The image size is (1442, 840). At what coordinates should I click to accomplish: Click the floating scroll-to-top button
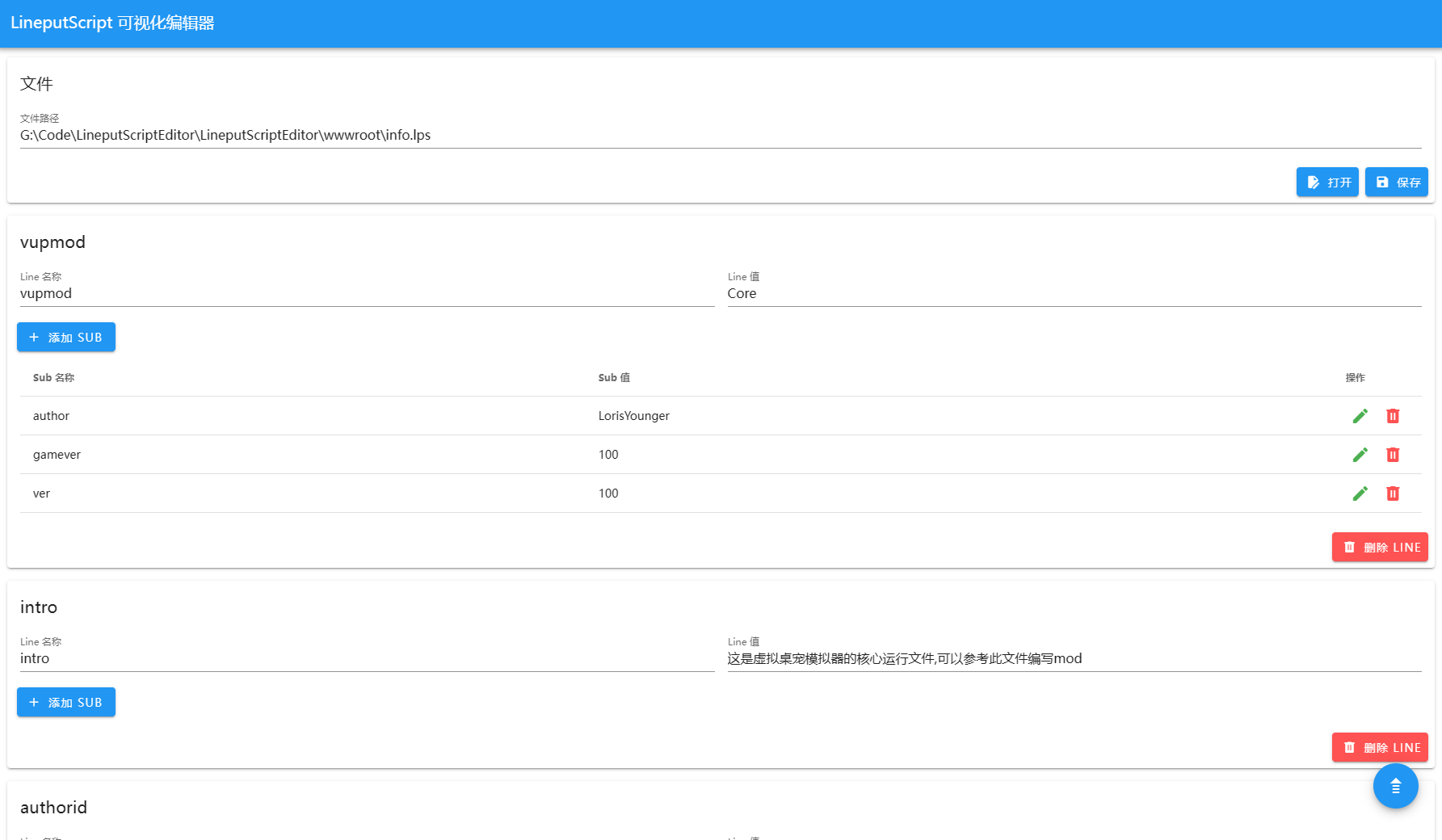(1396, 786)
